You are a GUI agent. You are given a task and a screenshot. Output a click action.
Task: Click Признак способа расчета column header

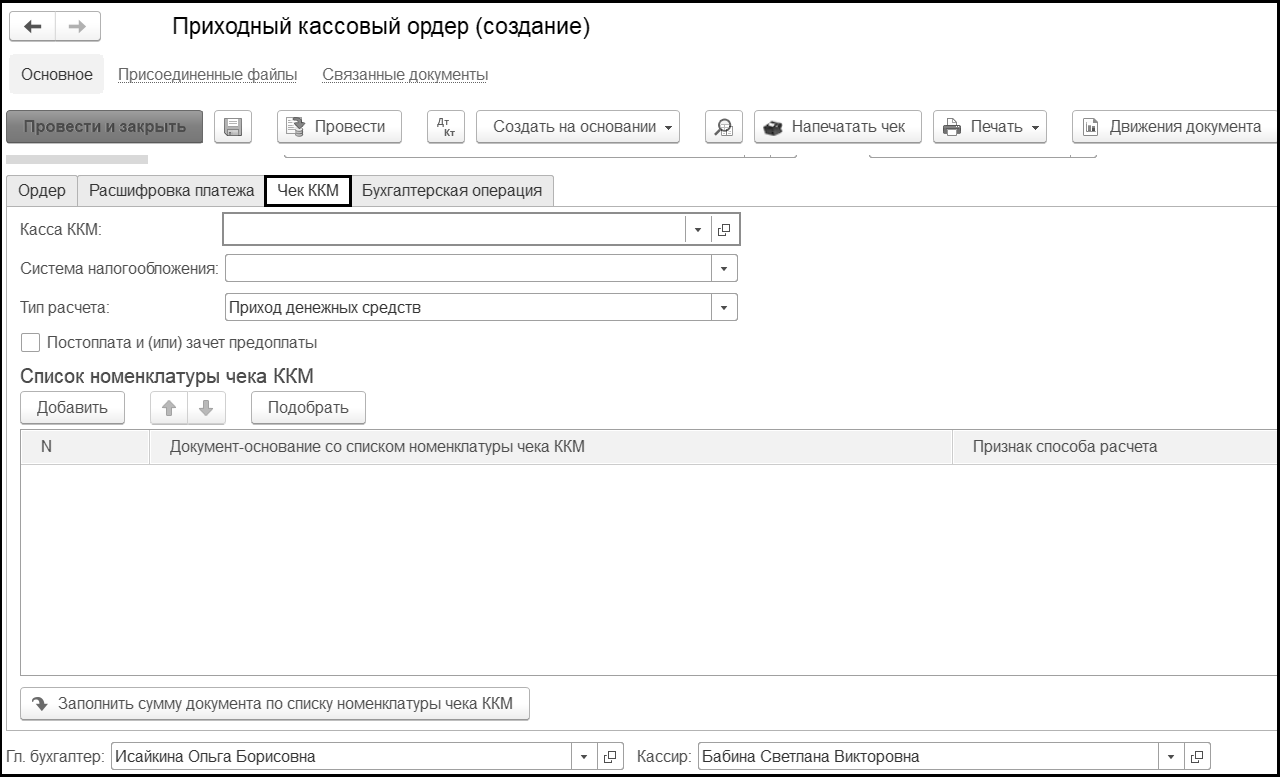click(1115, 447)
